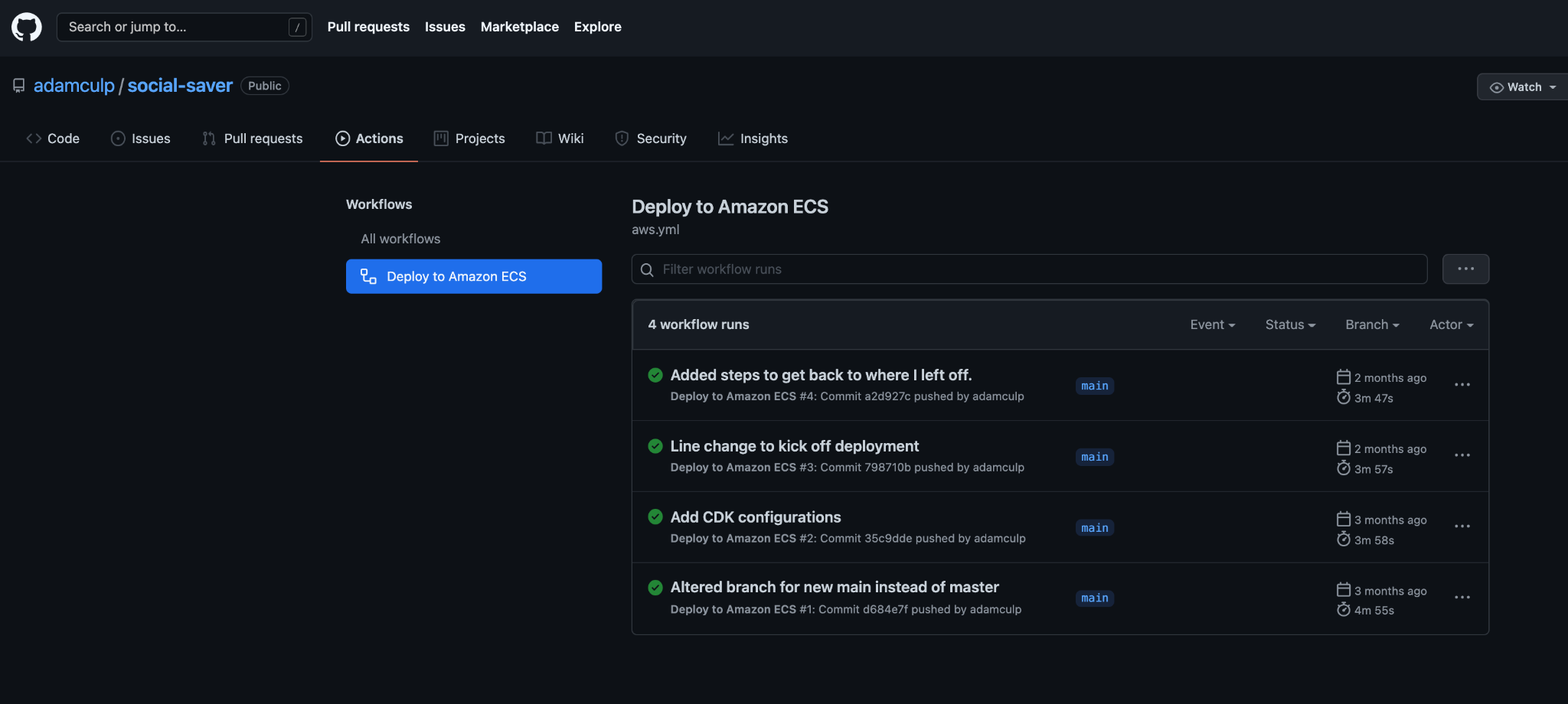
Task: Click the workflow icon beside Deploy to Amazon ECS
Action: point(368,276)
